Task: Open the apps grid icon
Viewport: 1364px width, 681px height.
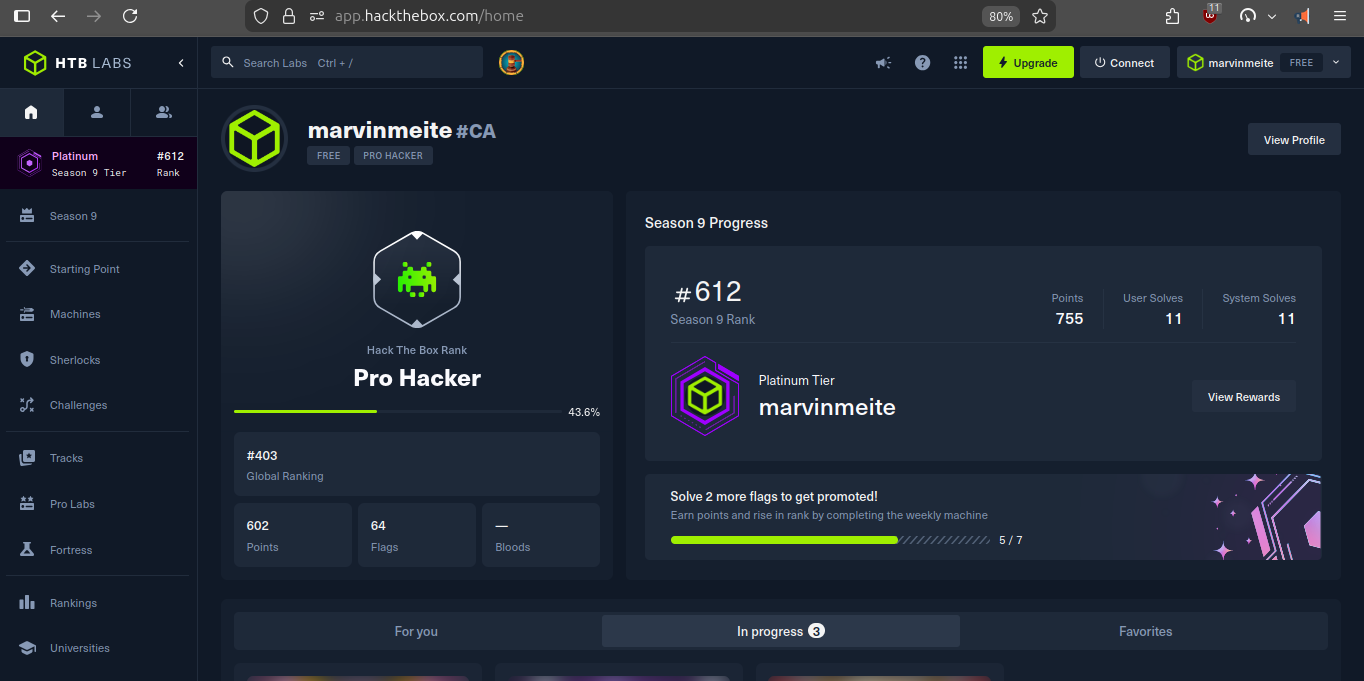Action: coord(960,62)
